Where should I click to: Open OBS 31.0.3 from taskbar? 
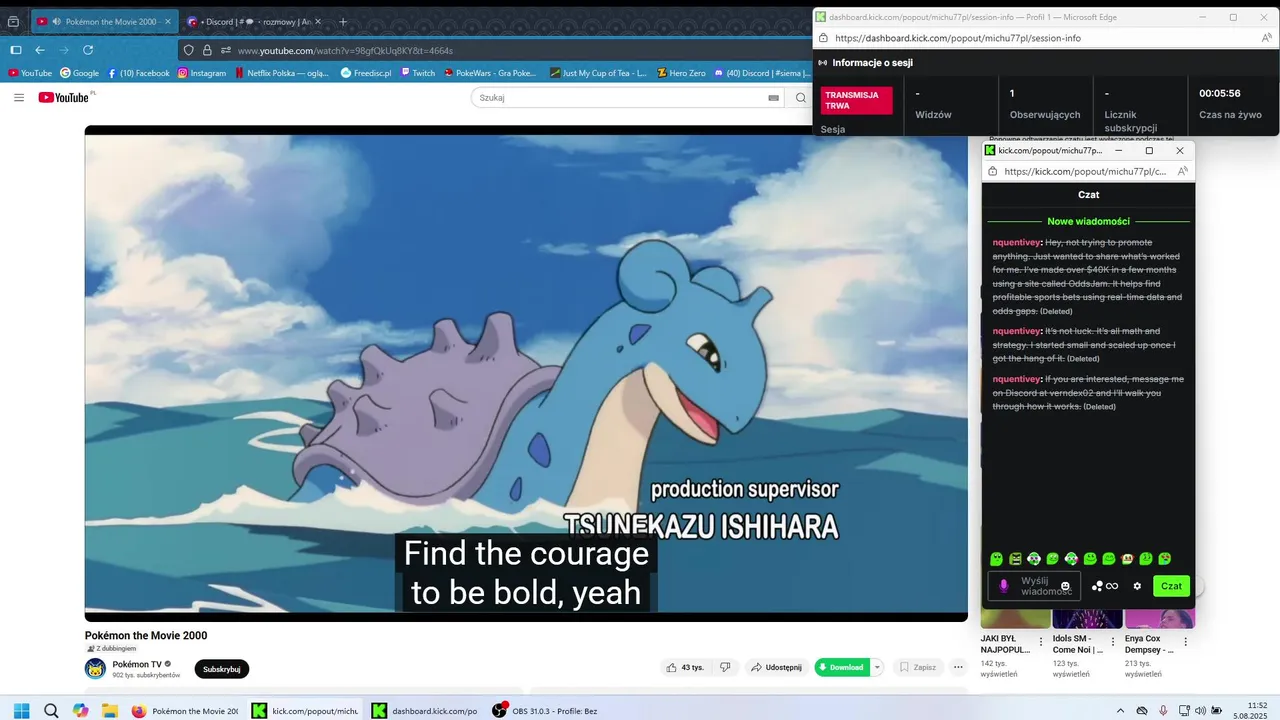click(x=545, y=711)
